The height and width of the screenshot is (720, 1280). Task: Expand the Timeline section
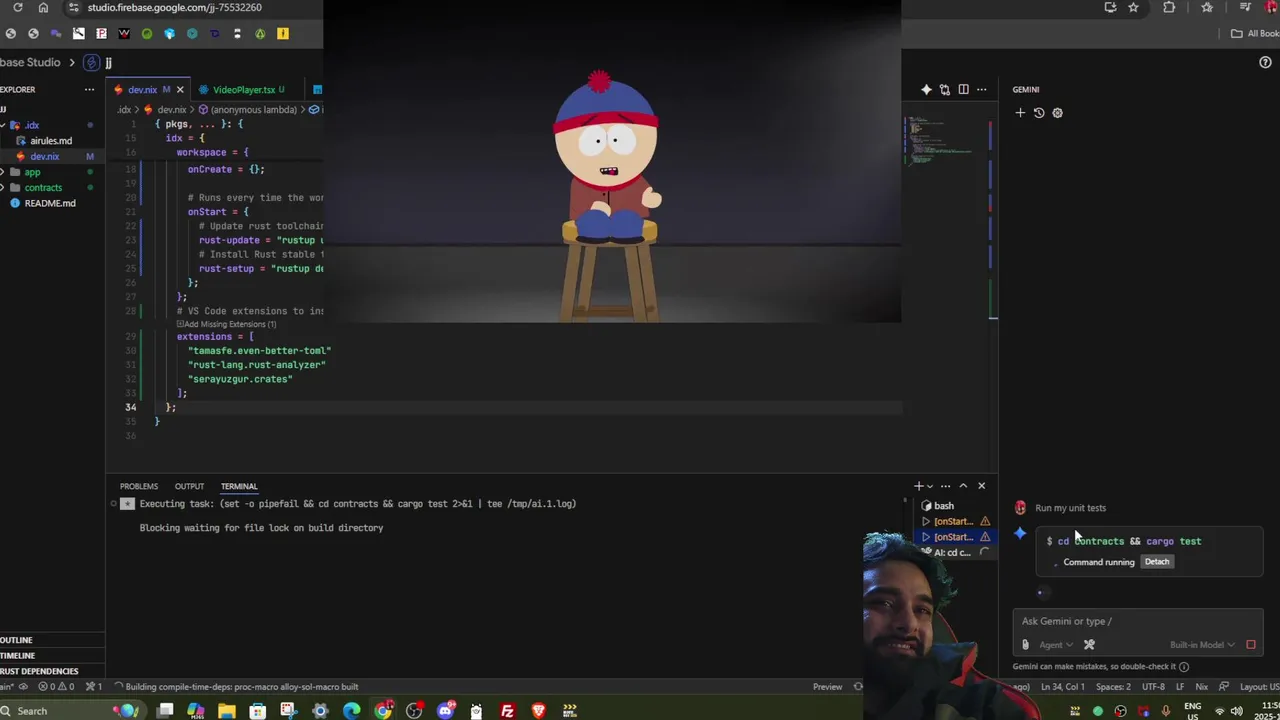[x=50, y=656]
